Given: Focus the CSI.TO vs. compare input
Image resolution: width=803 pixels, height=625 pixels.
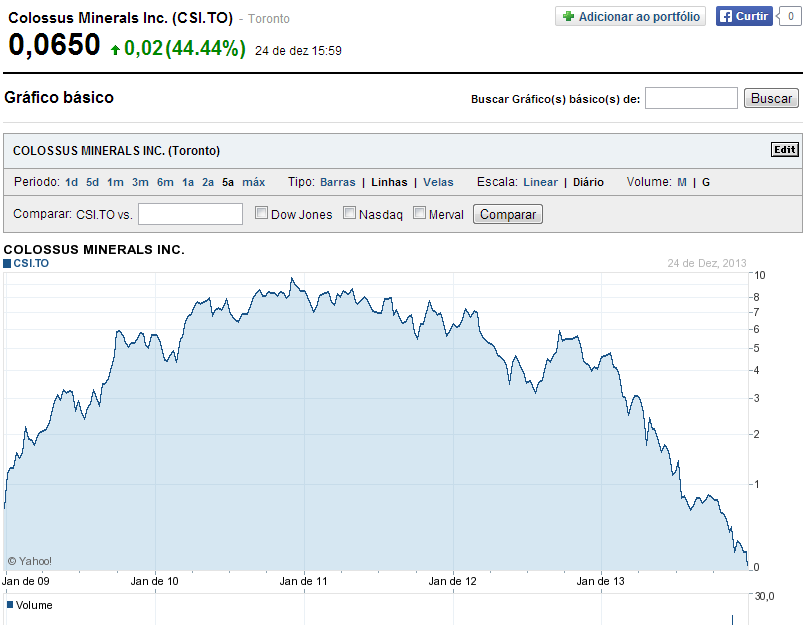Looking at the screenshot, I should pyautogui.click(x=191, y=214).
